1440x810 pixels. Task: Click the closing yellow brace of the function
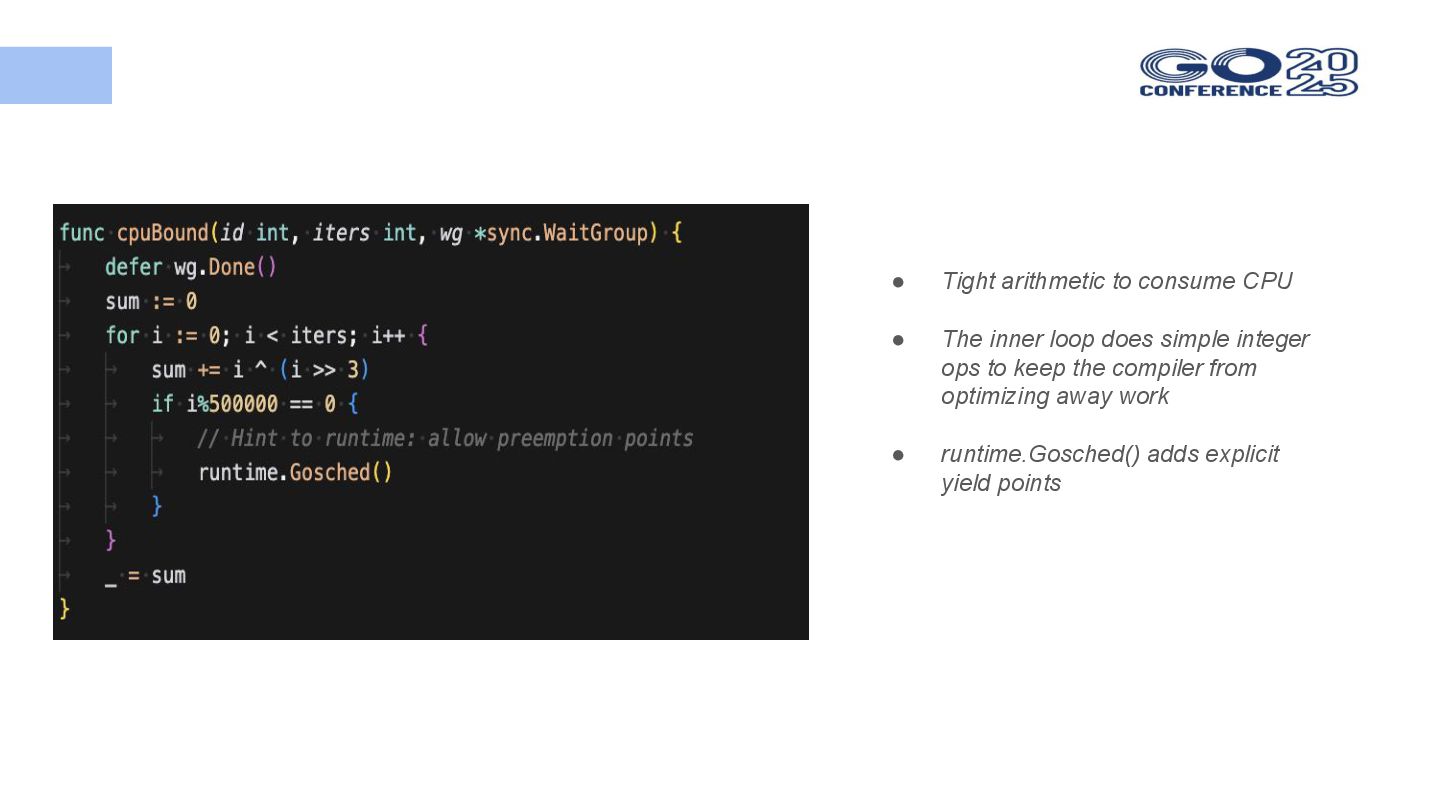click(65, 608)
